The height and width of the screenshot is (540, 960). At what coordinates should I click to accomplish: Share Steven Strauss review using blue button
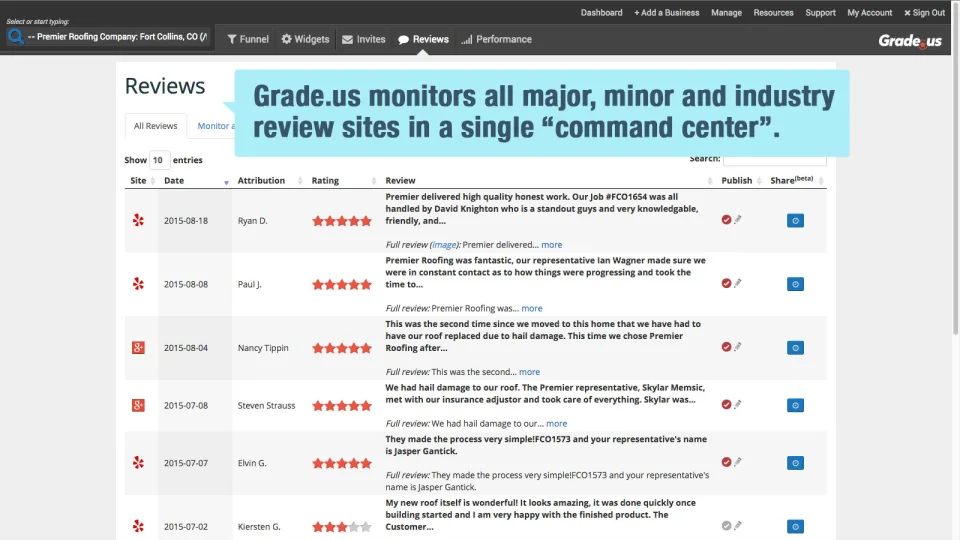tap(795, 405)
